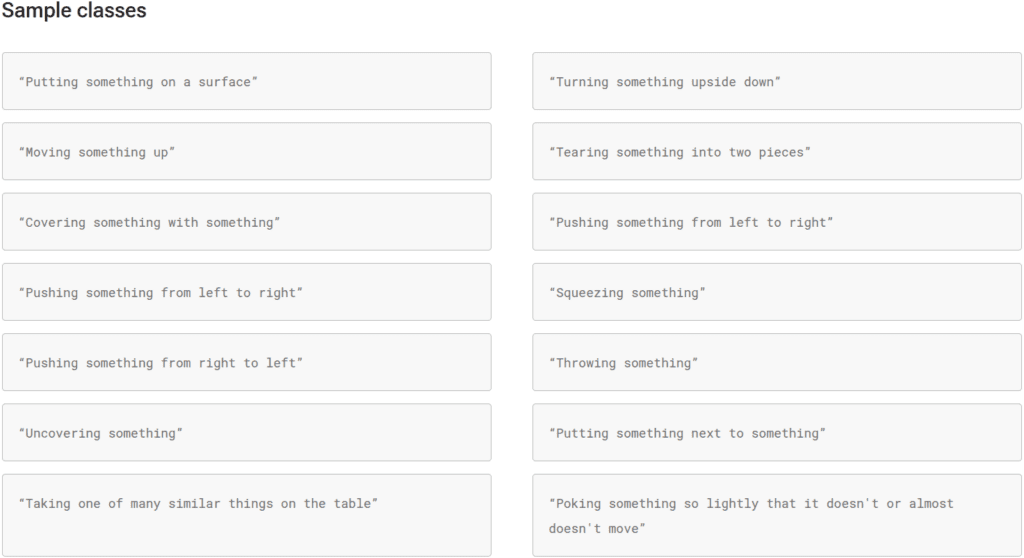Select the "Putting something on a surface" card

pos(246,81)
